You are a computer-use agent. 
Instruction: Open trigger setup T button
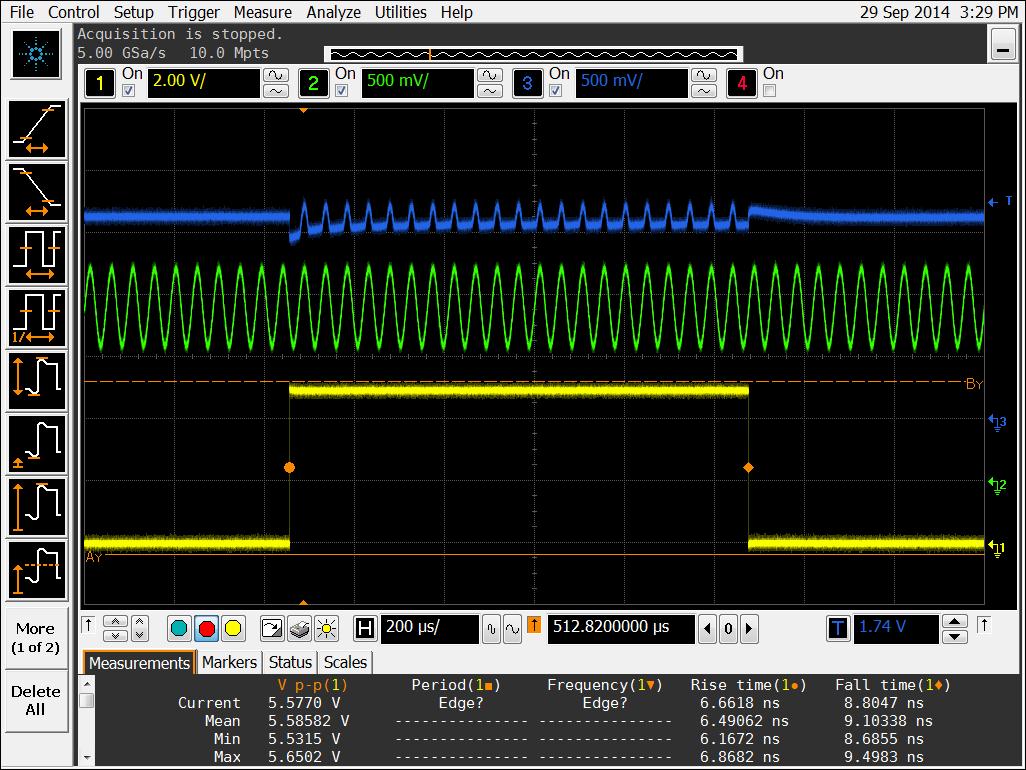pos(838,629)
